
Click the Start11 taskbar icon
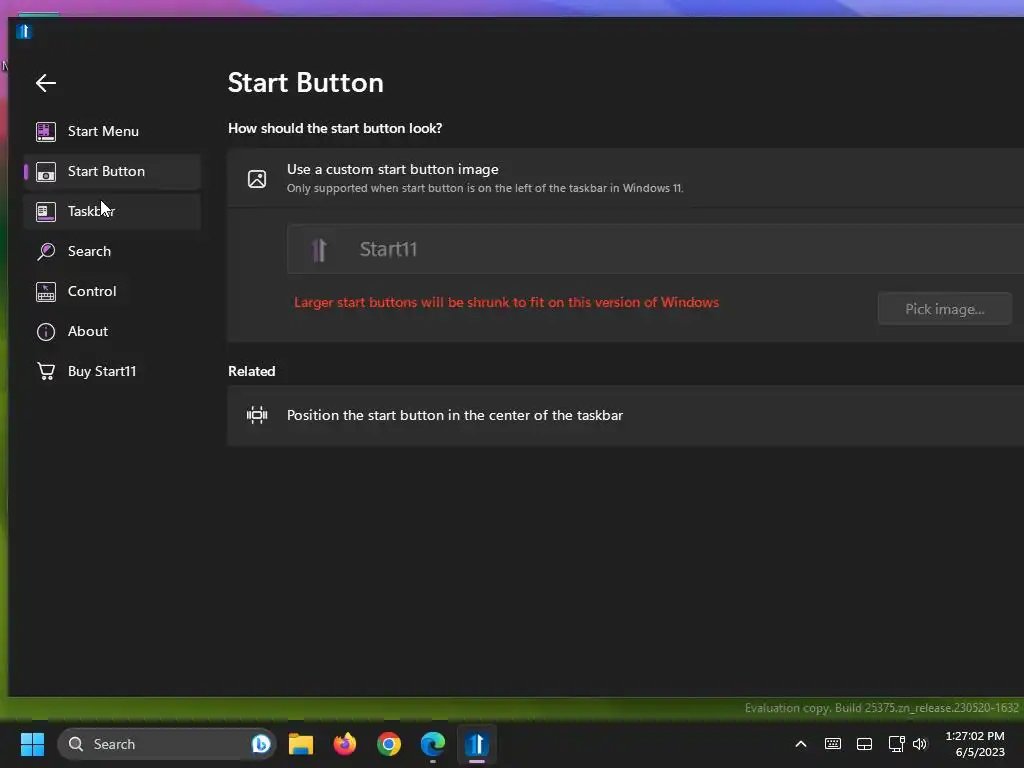(477, 744)
